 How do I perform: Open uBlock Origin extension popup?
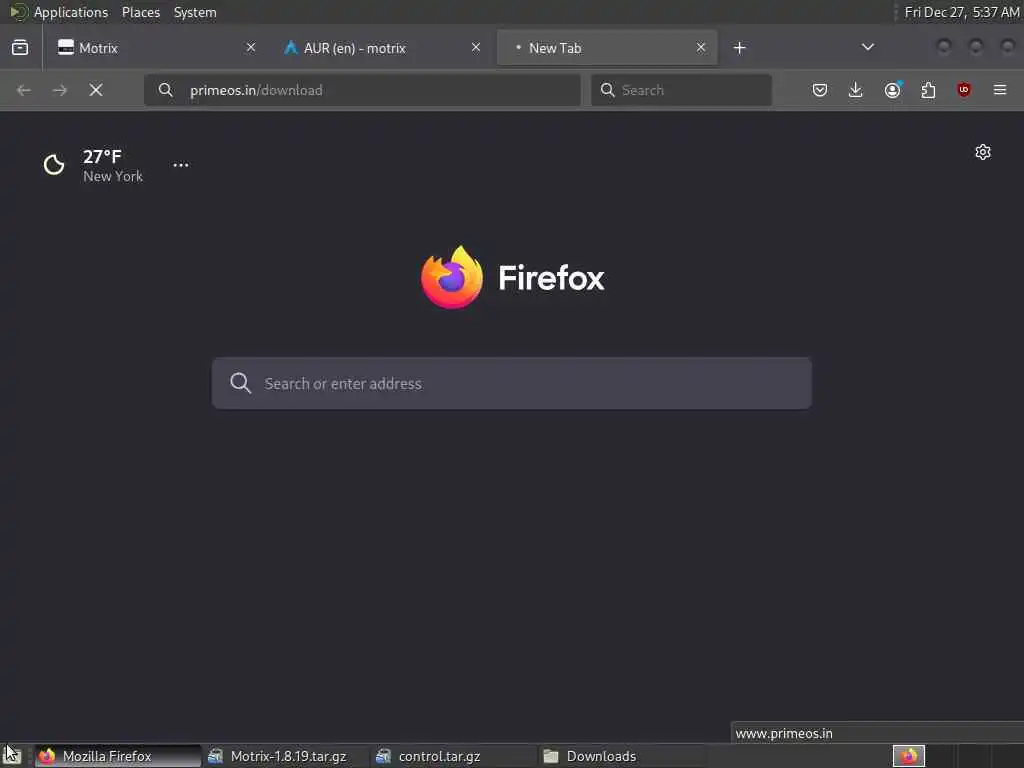point(964,90)
